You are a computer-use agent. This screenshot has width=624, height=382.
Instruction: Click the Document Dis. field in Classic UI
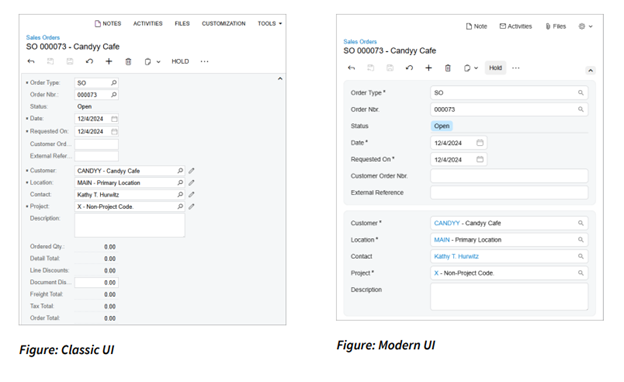[96, 283]
